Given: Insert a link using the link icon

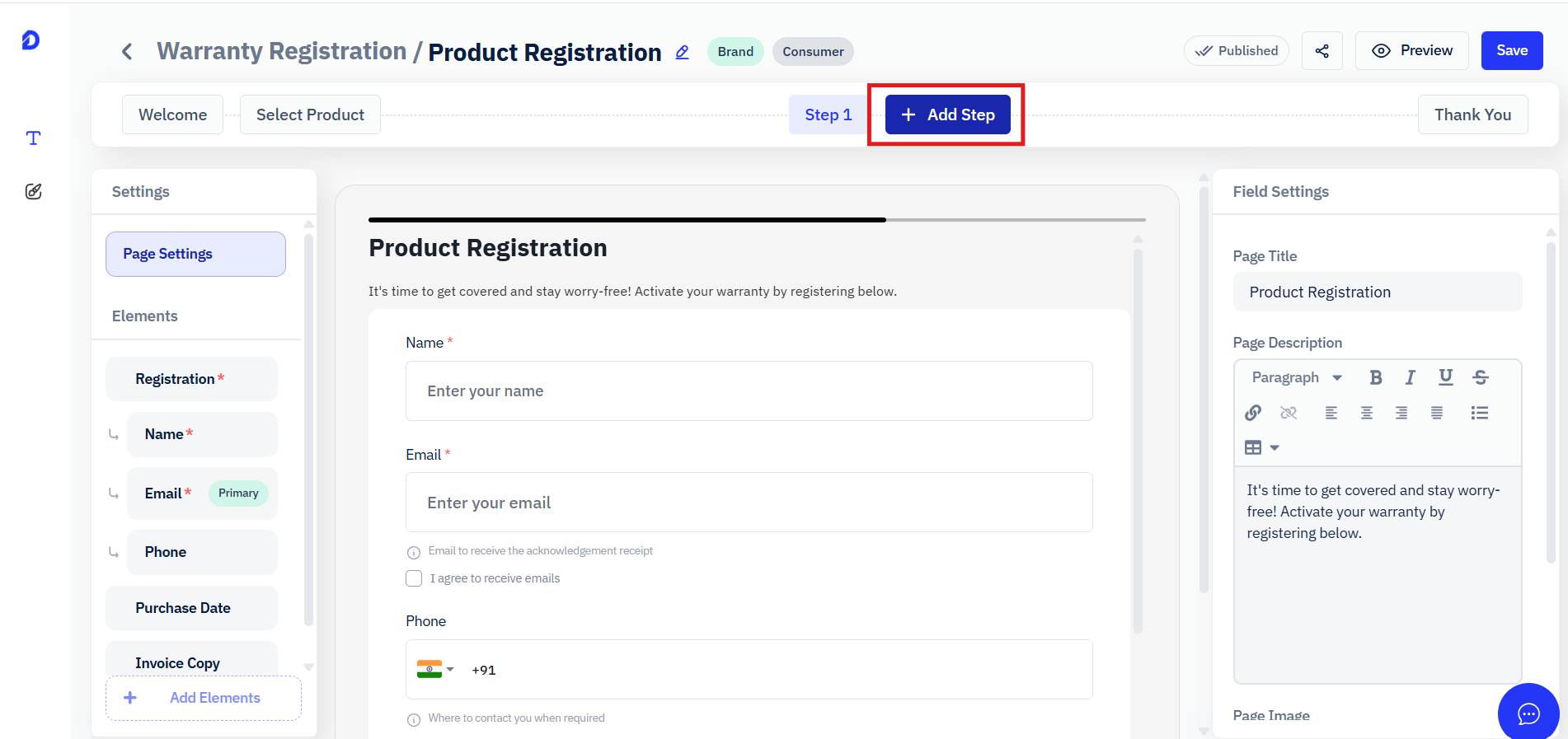Looking at the screenshot, I should 1253,413.
